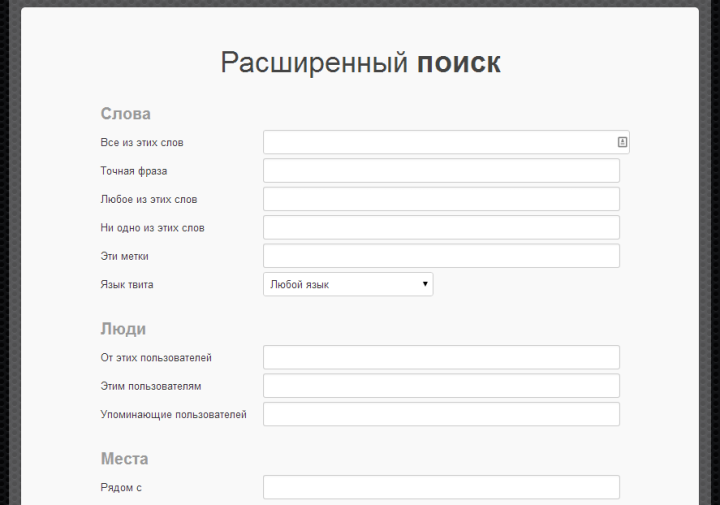
Task: Click the "Рядом с" label text
Action: coord(122,487)
